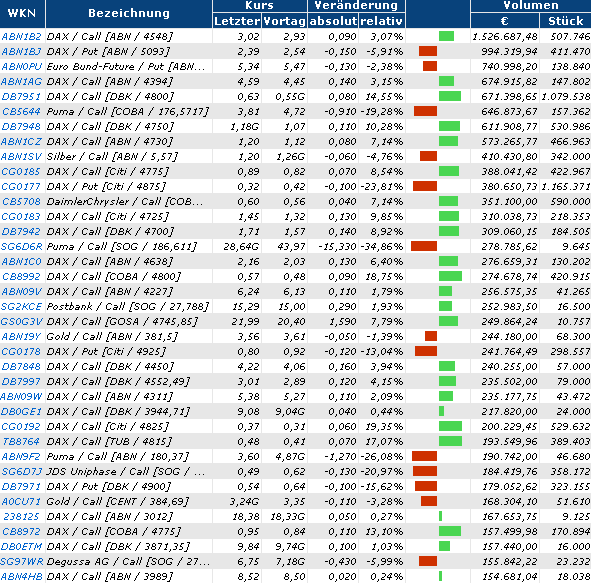Open WKN link ABN1C0
The width and height of the screenshot is (591, 583).
tap(21, 262)
